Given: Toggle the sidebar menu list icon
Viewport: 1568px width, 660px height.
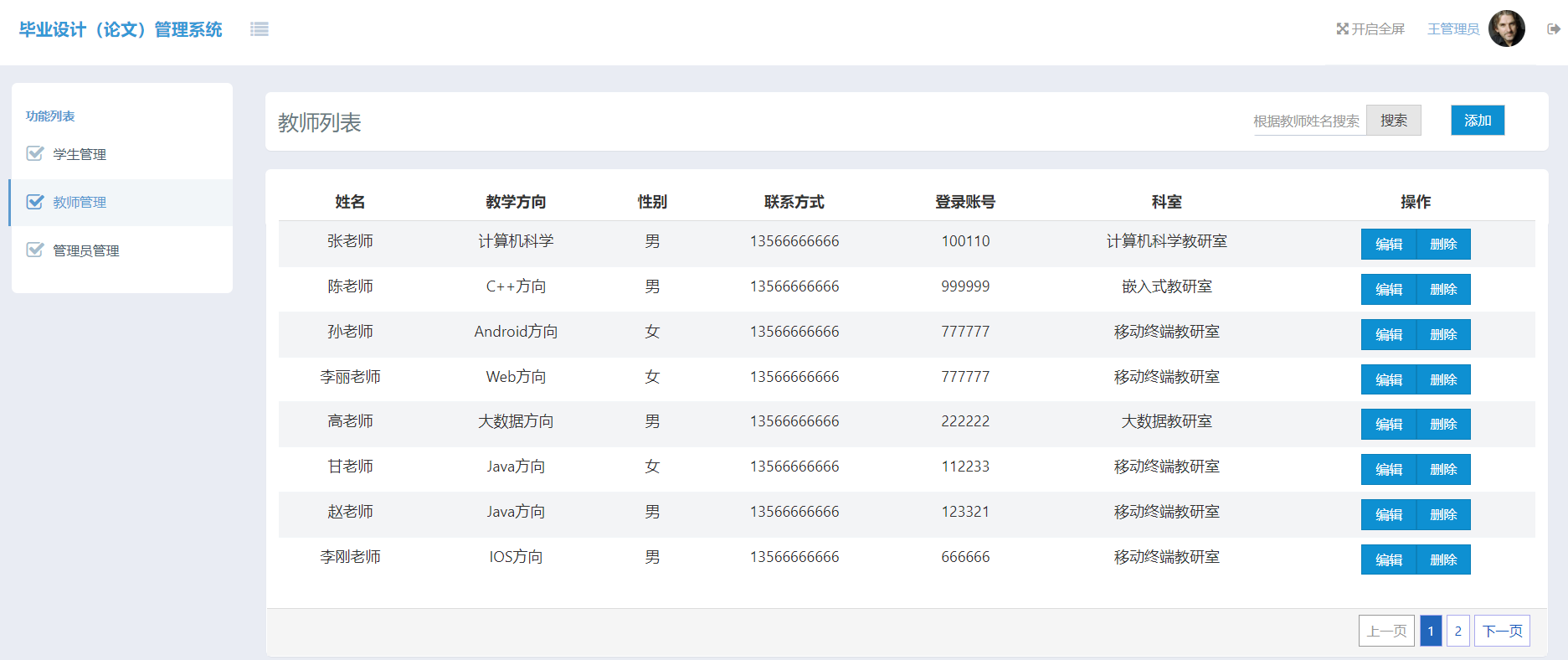Looking at the screenshot, I should click(260, 29).
